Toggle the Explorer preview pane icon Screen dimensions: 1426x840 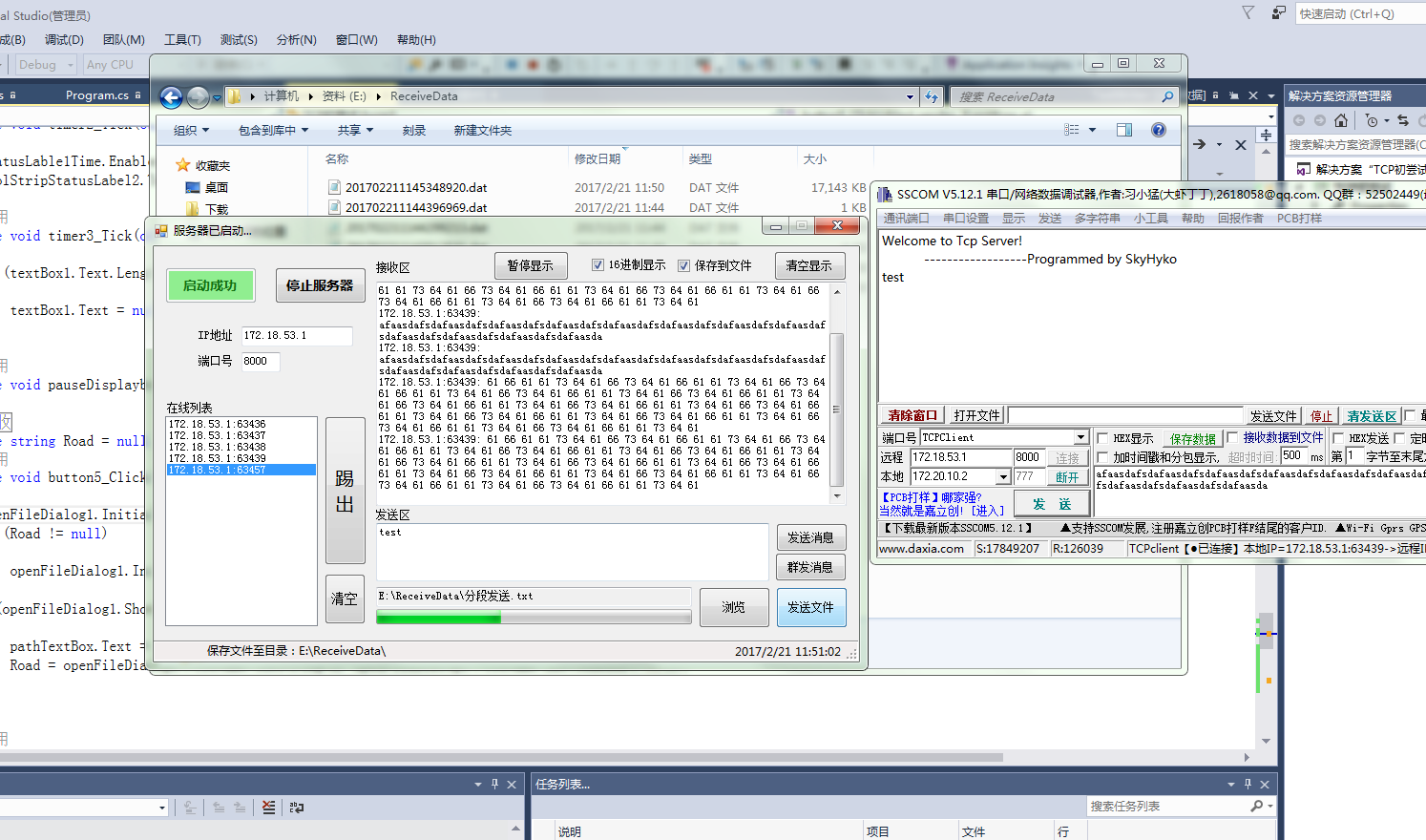coord(1124,130)
